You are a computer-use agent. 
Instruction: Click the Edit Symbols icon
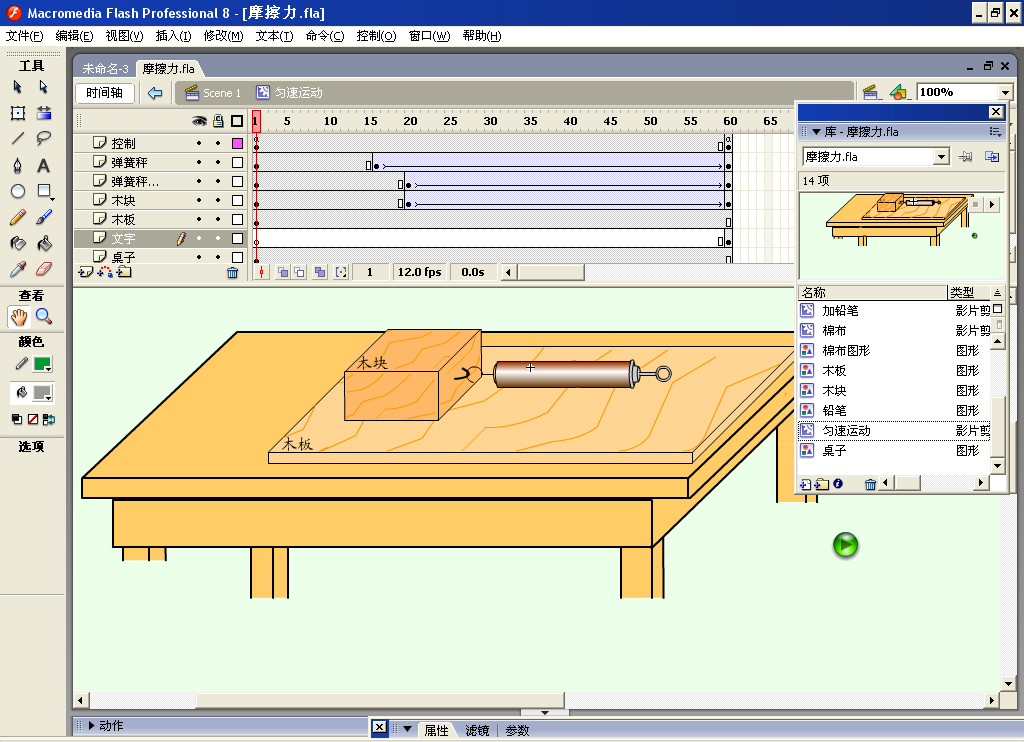point(899,93)
